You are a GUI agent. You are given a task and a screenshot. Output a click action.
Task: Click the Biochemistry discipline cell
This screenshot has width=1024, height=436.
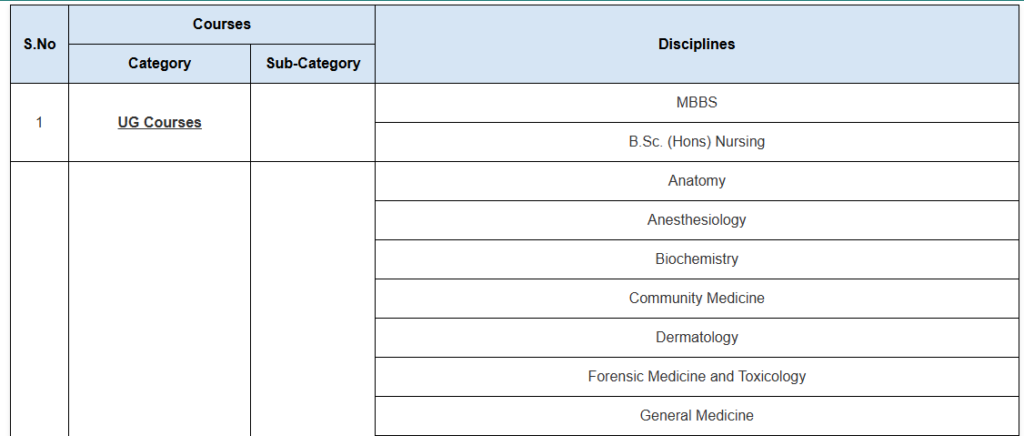point(696,259)
